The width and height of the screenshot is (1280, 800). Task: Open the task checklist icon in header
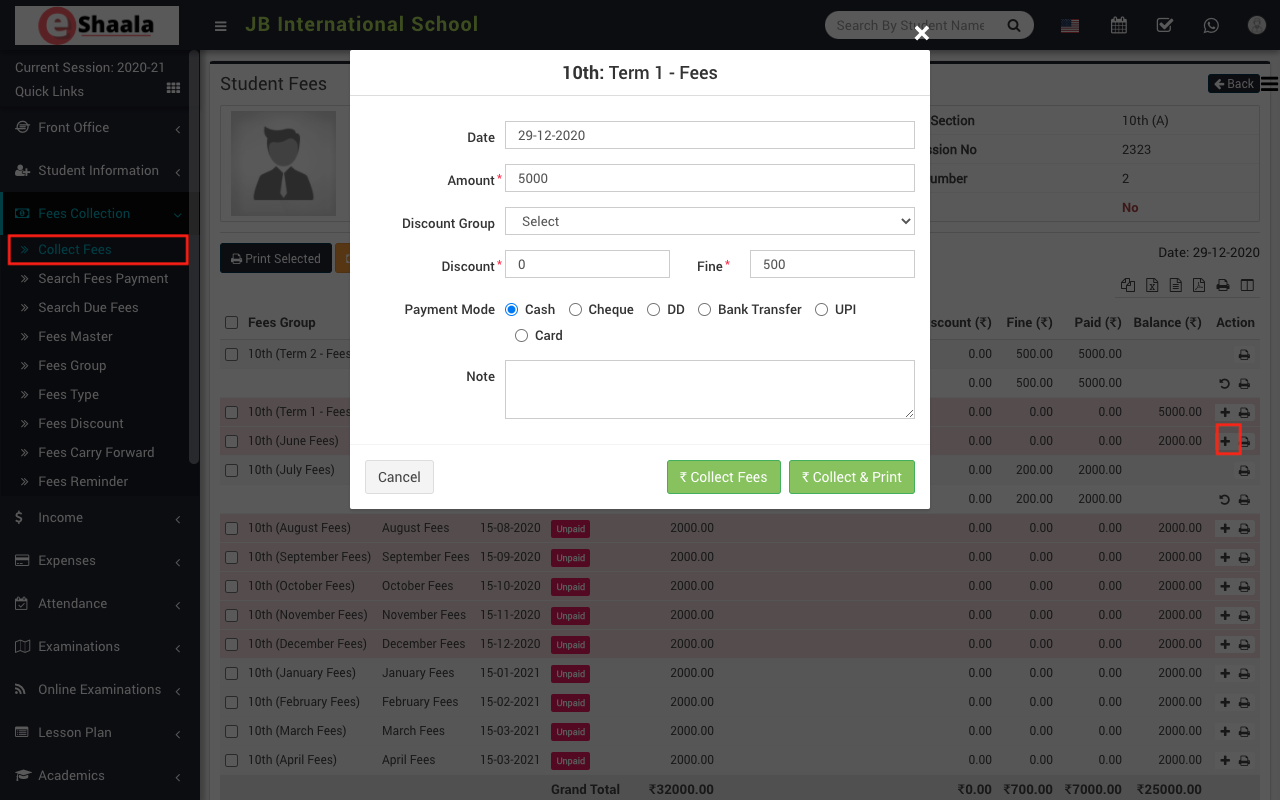[1165, 25]
